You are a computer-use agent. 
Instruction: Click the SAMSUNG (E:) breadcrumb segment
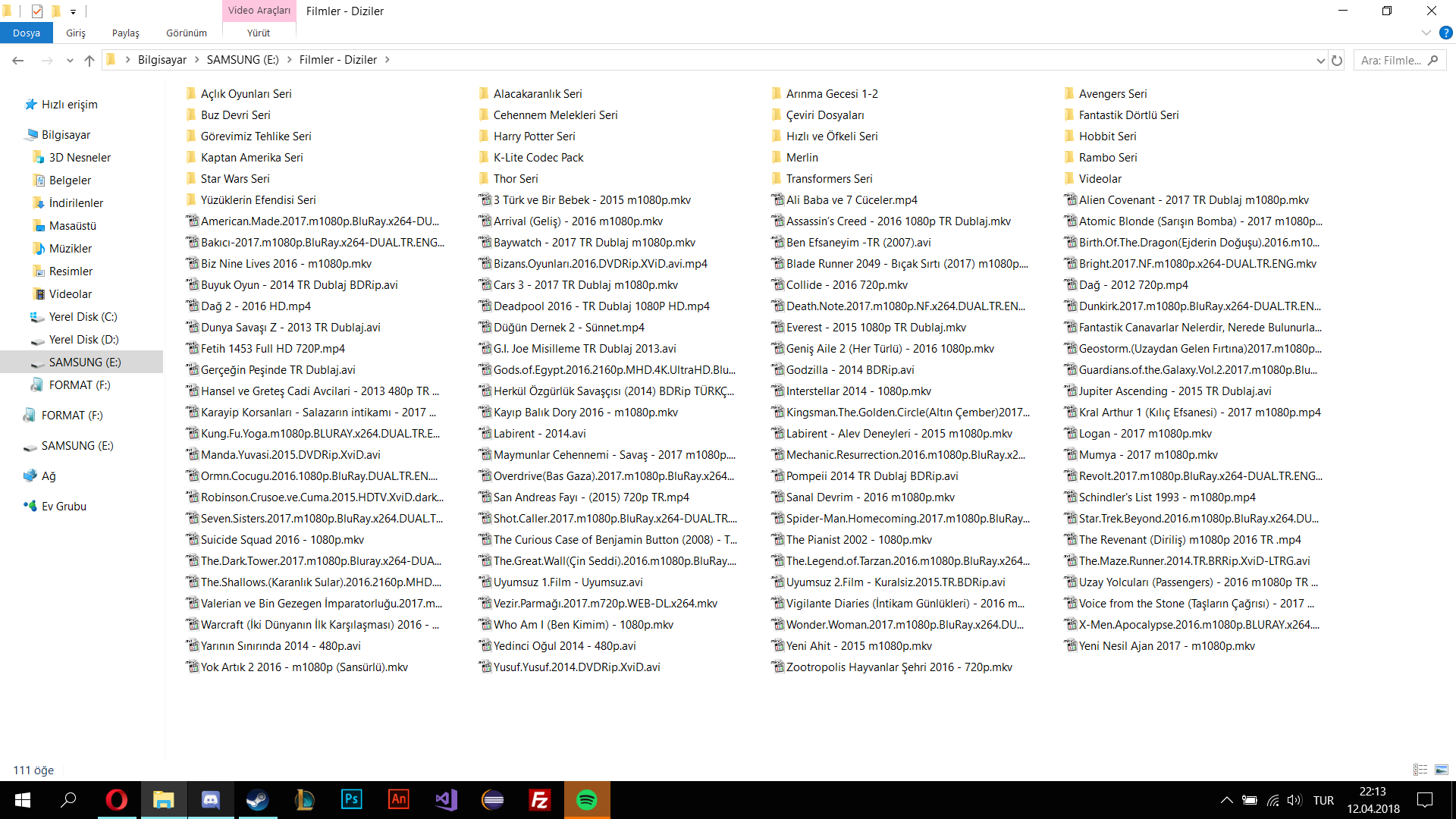(243, 60)
